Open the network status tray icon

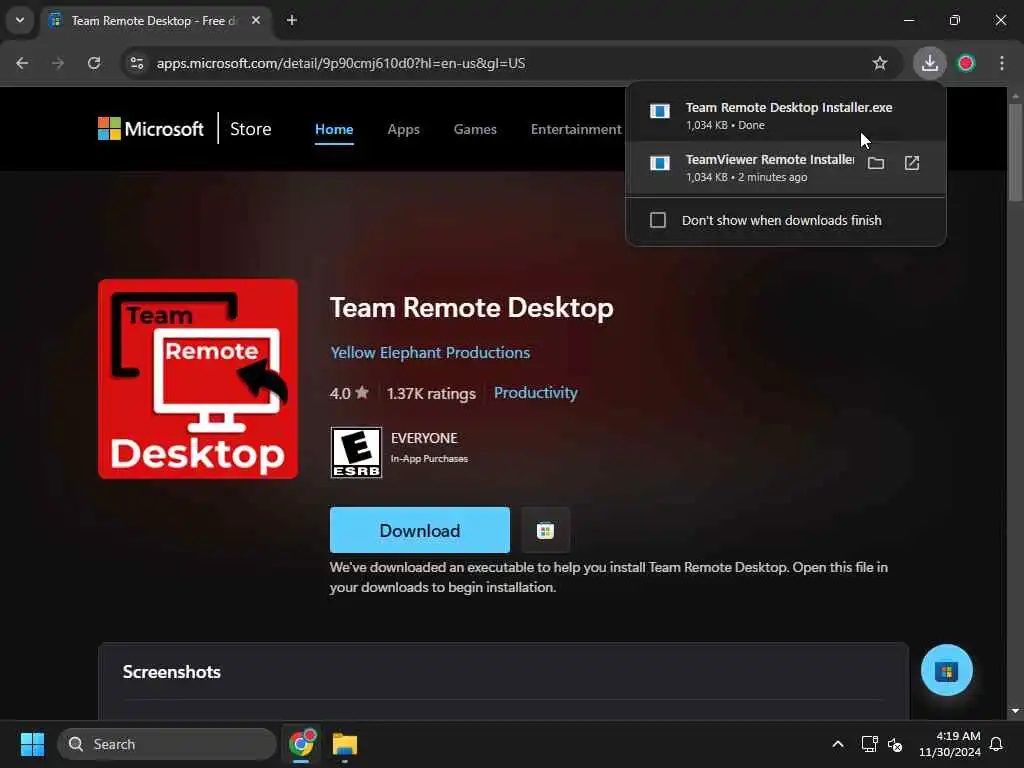click(x=869, y=744)
